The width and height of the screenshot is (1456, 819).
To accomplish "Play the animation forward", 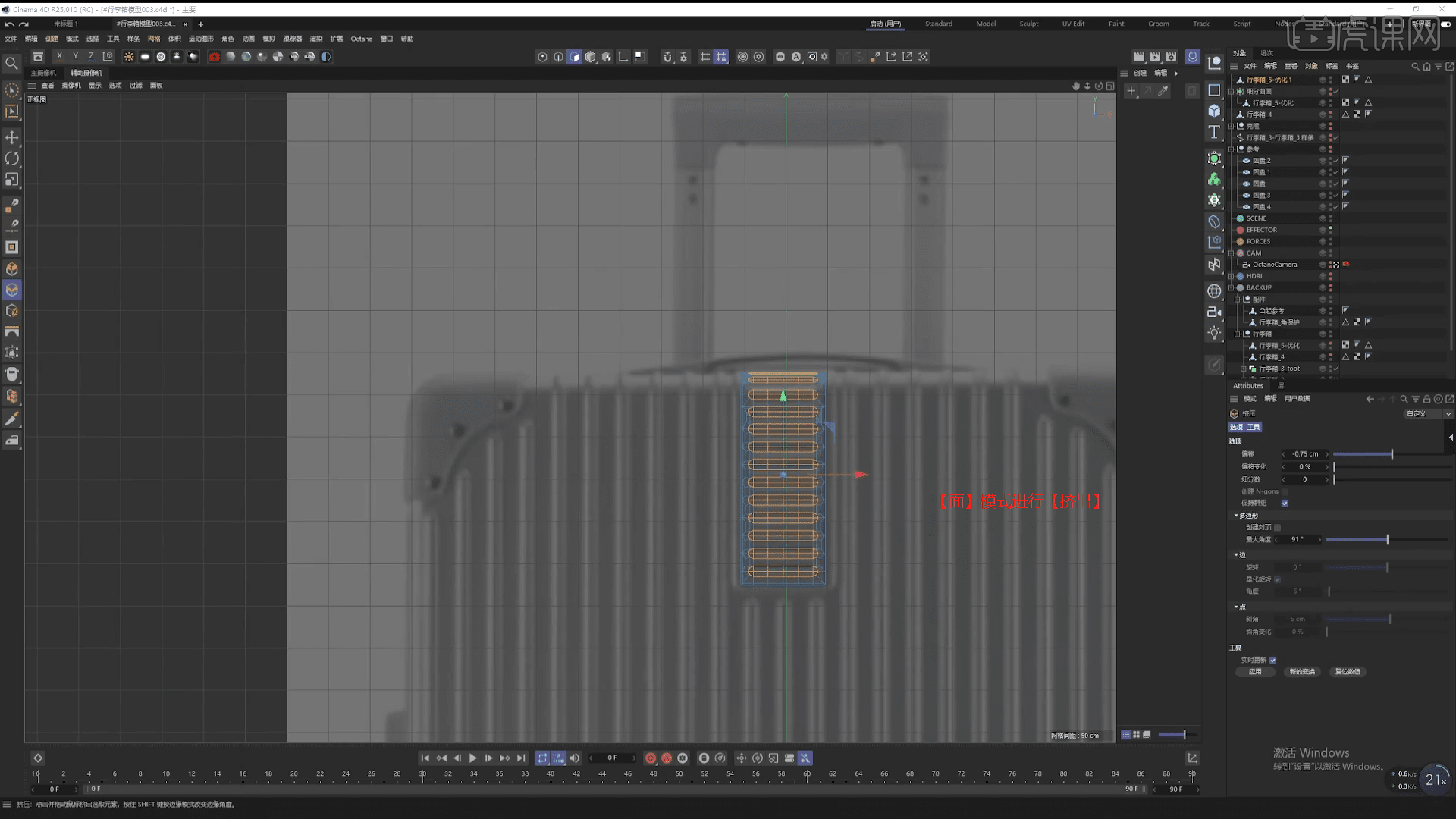I will [472, 758].
